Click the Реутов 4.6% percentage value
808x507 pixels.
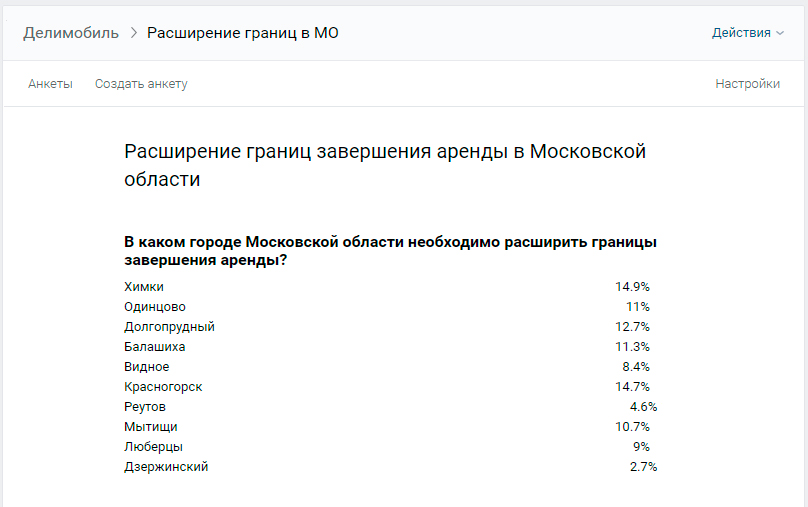click(x=643, y=407)
